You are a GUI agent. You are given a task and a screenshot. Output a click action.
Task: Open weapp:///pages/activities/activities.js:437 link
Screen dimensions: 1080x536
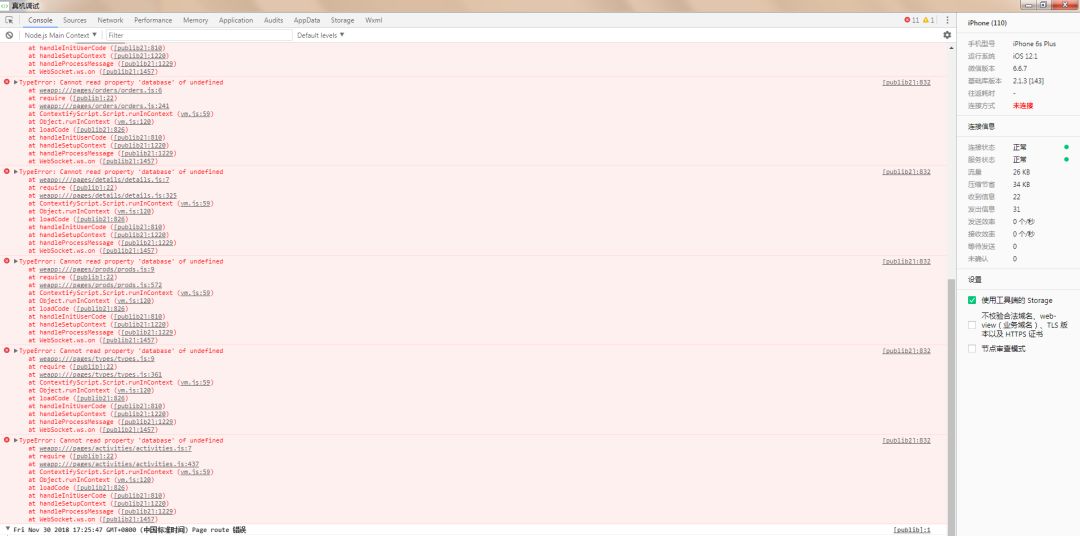pos(119,464)
